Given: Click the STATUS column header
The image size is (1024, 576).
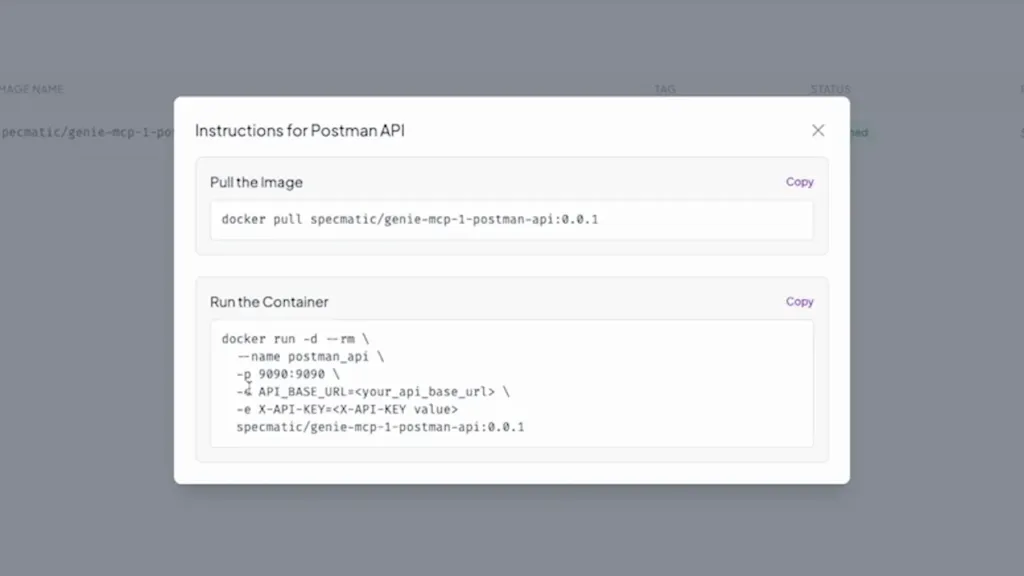Looking at the screenshot, I should click(x=830, y=89).
